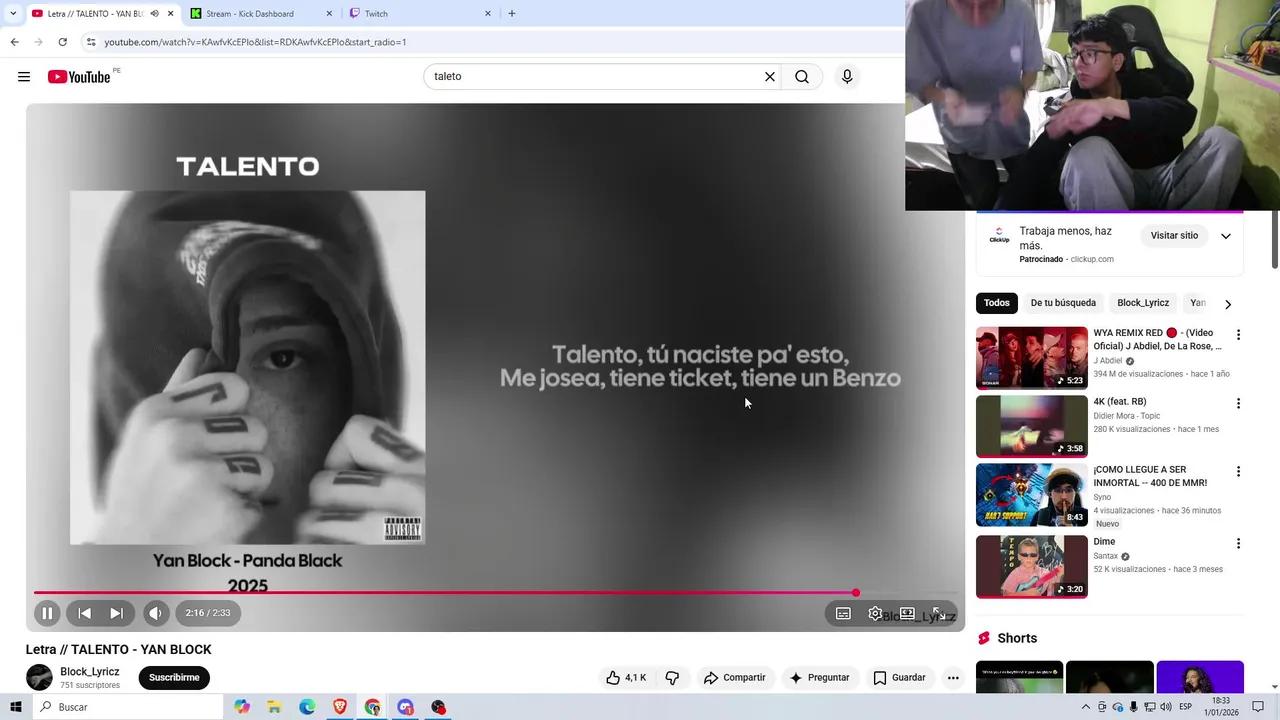Mute the video player volume
The image size is (1280, 720).
click(155, 613)
